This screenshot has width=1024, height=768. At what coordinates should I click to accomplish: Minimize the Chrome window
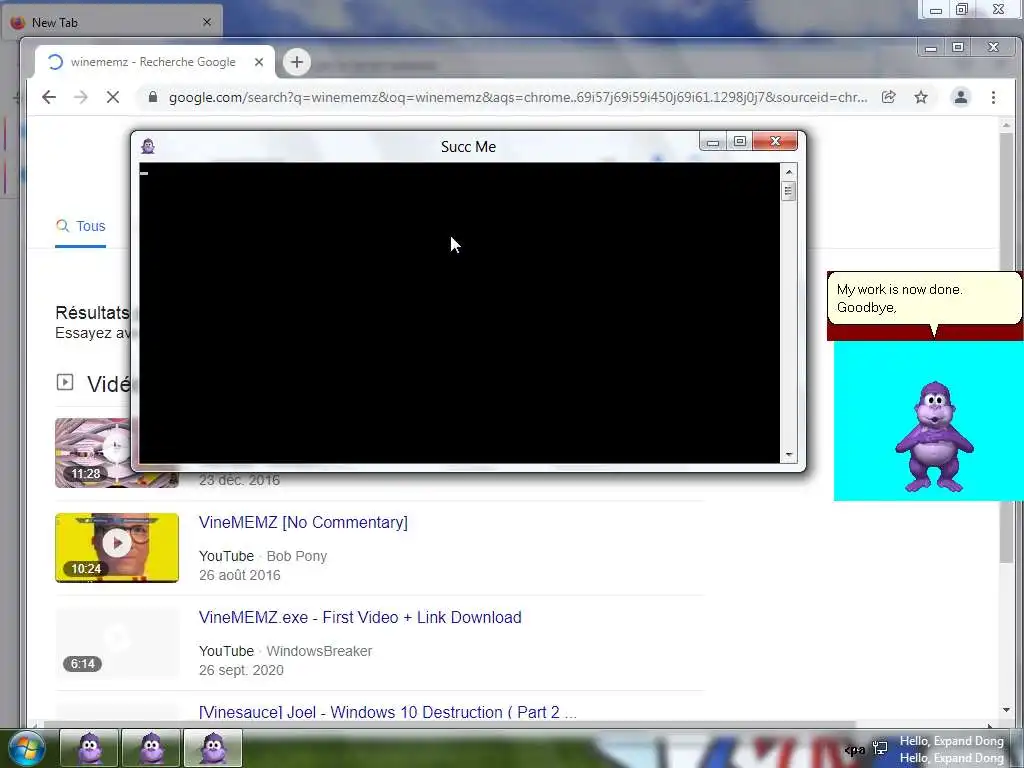tap(931, 48)
